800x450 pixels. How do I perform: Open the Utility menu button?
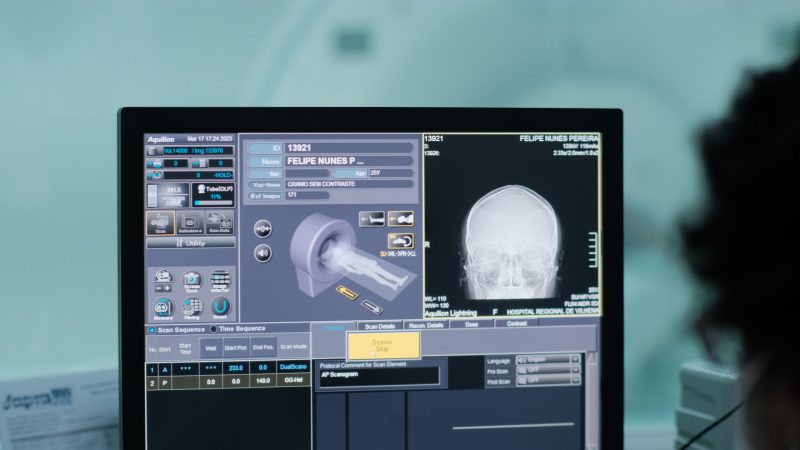click(x=191, y=243)
